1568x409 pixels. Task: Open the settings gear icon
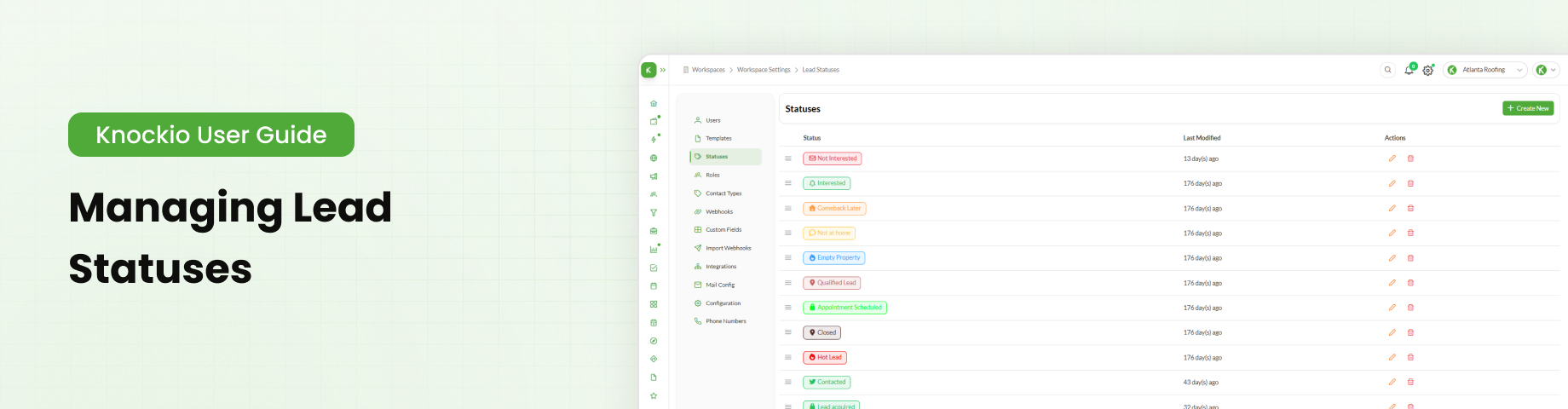(x=1428, y=71)
